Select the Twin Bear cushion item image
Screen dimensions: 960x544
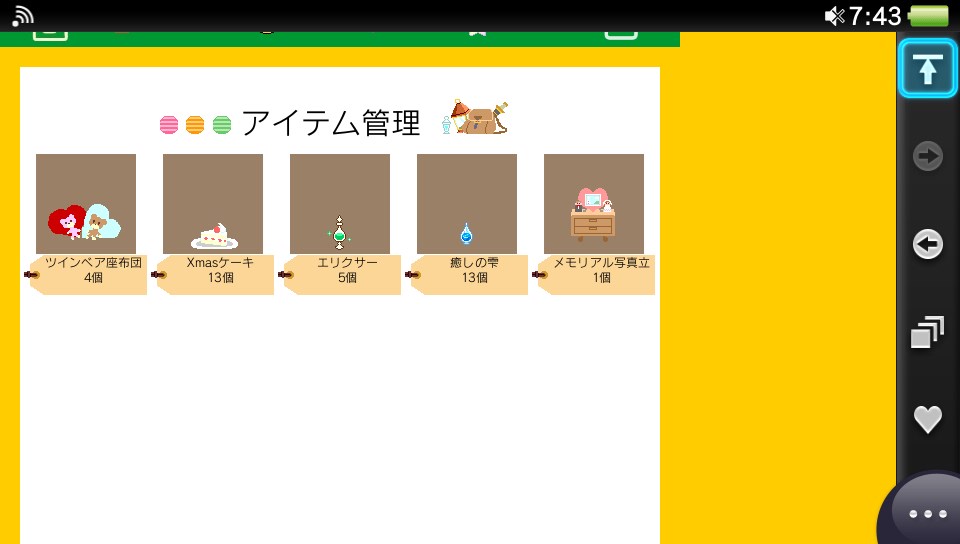point(86,204)
